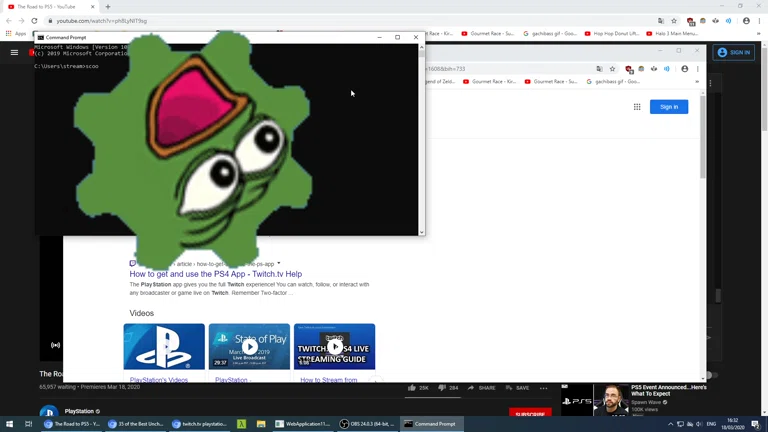
Task: Bookmark this page with the star icon
Action: tap(674, 20)
